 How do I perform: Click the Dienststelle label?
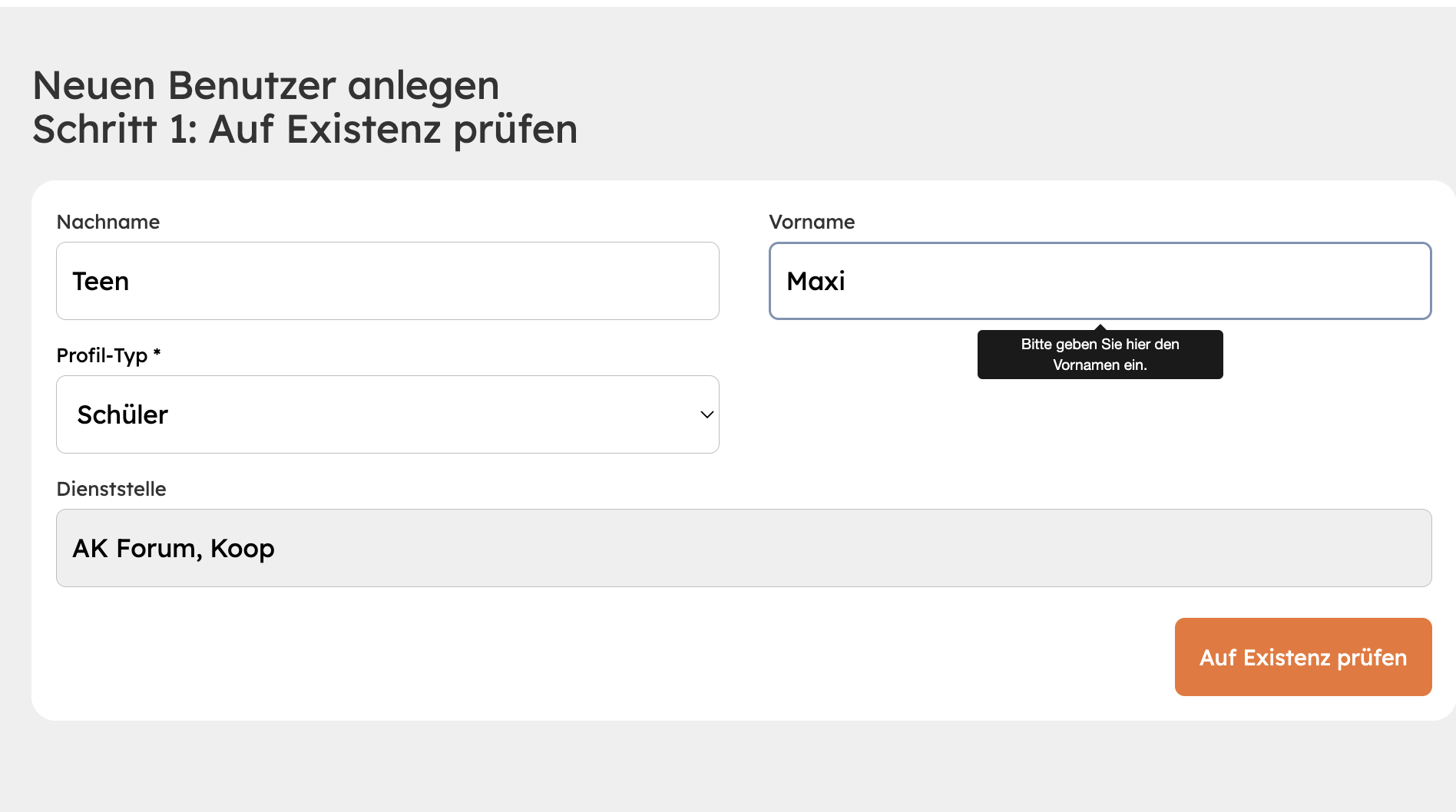point(111,488)
